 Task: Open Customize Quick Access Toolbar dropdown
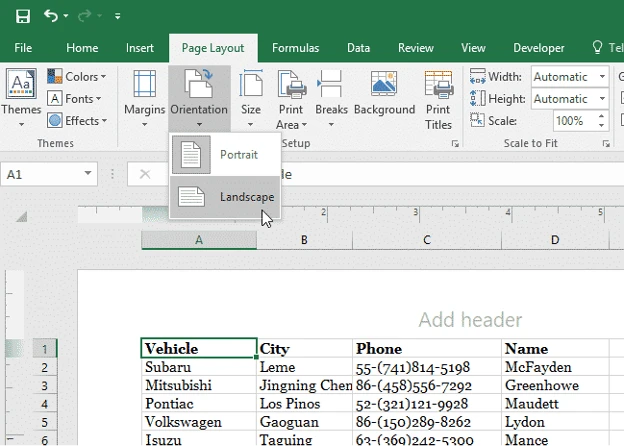(117, 16)
